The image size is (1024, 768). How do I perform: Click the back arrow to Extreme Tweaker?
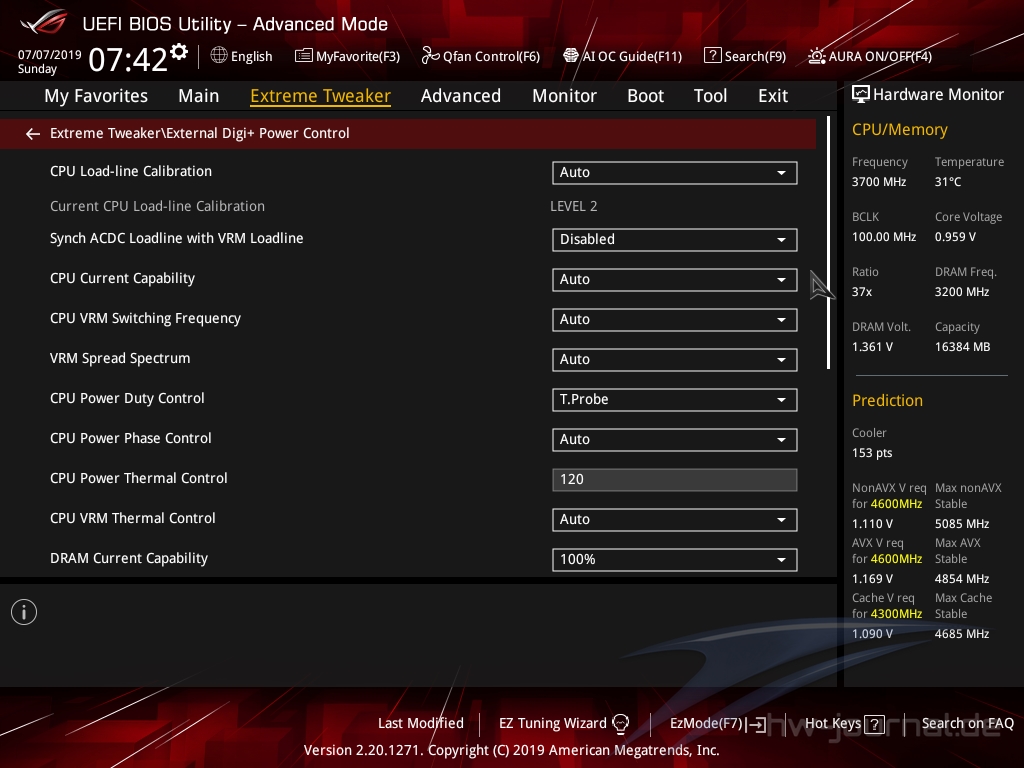pos(32,134)
